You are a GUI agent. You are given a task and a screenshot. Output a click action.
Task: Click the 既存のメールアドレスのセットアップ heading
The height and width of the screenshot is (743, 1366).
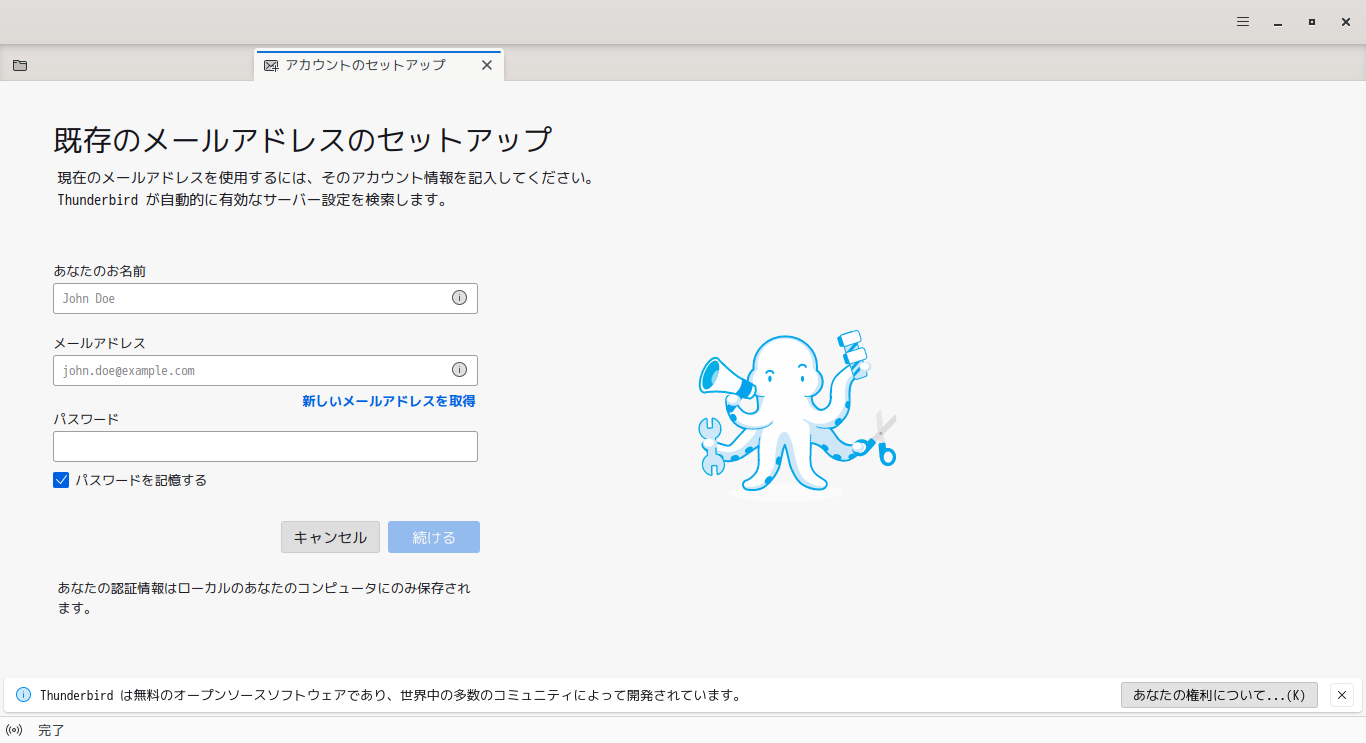303,140
